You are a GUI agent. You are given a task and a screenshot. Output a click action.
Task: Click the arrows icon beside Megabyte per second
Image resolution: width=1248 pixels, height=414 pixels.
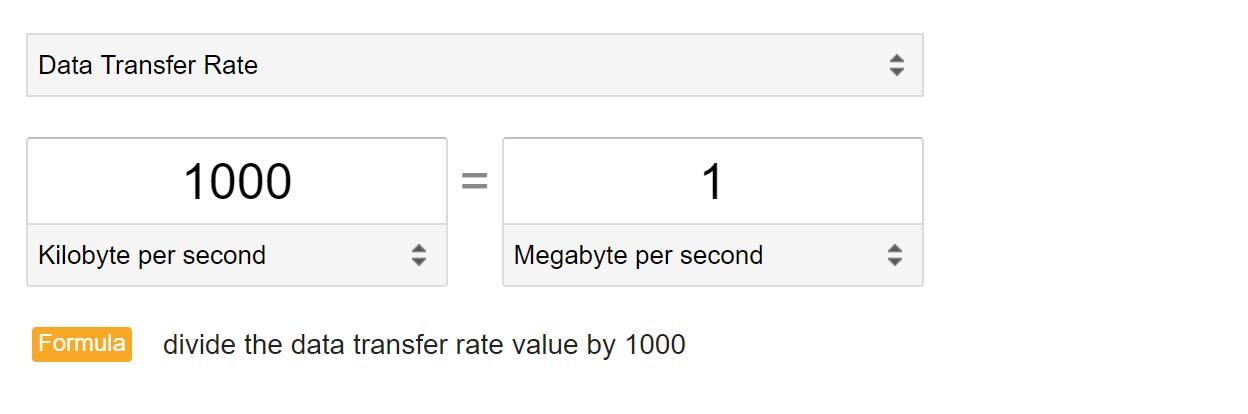point(895,256)
